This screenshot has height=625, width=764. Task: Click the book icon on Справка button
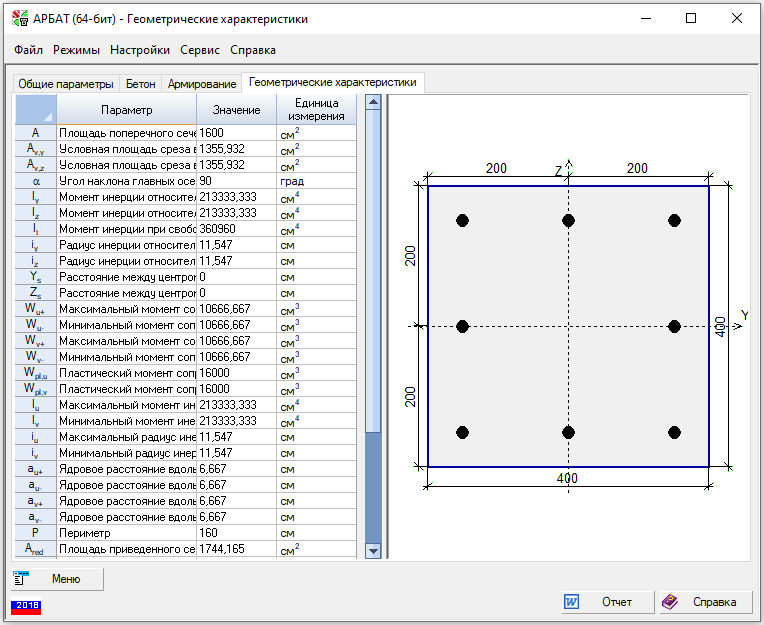(x=670, y=602)
